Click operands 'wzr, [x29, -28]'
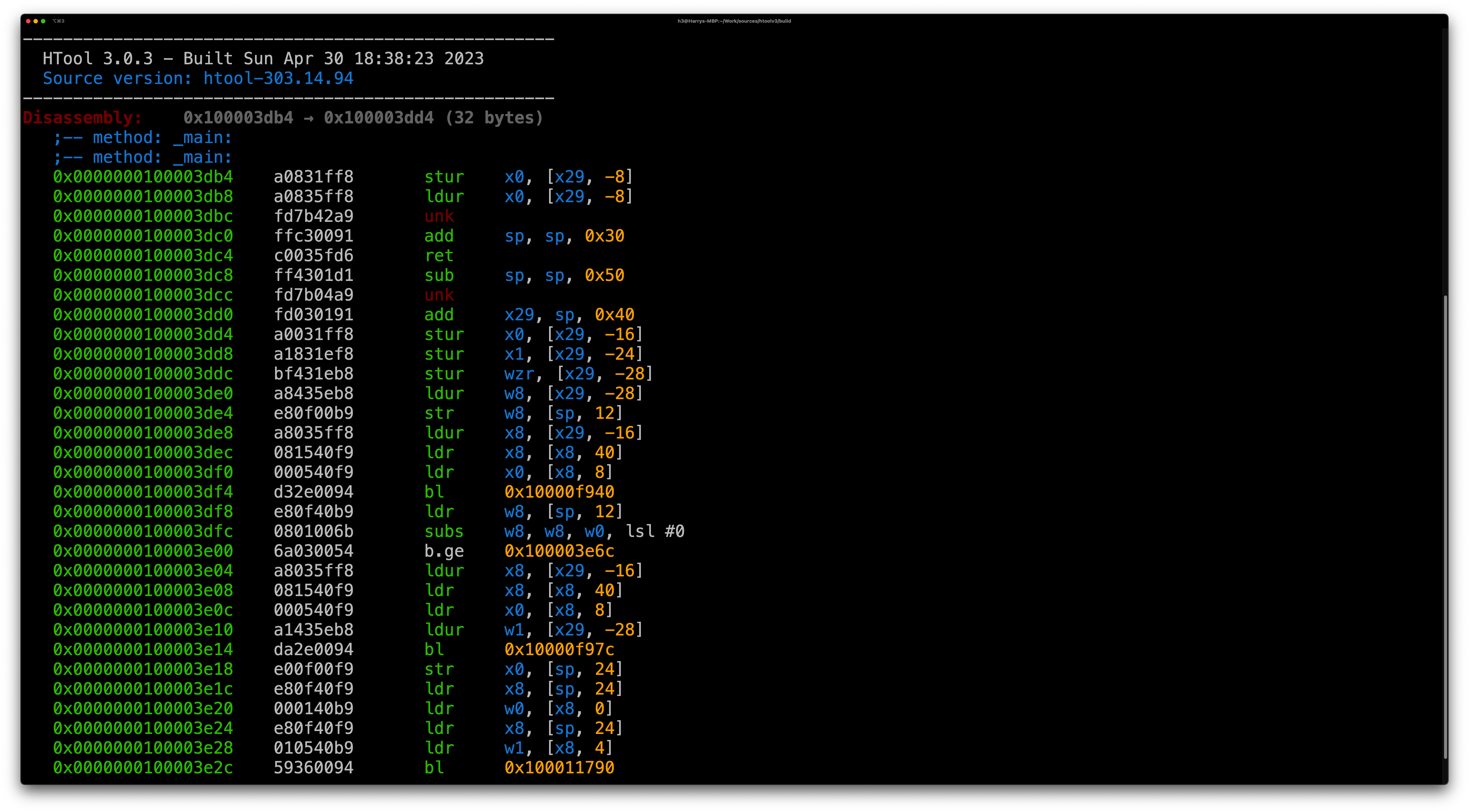1469x812 pixels. [x=579, y=373]
